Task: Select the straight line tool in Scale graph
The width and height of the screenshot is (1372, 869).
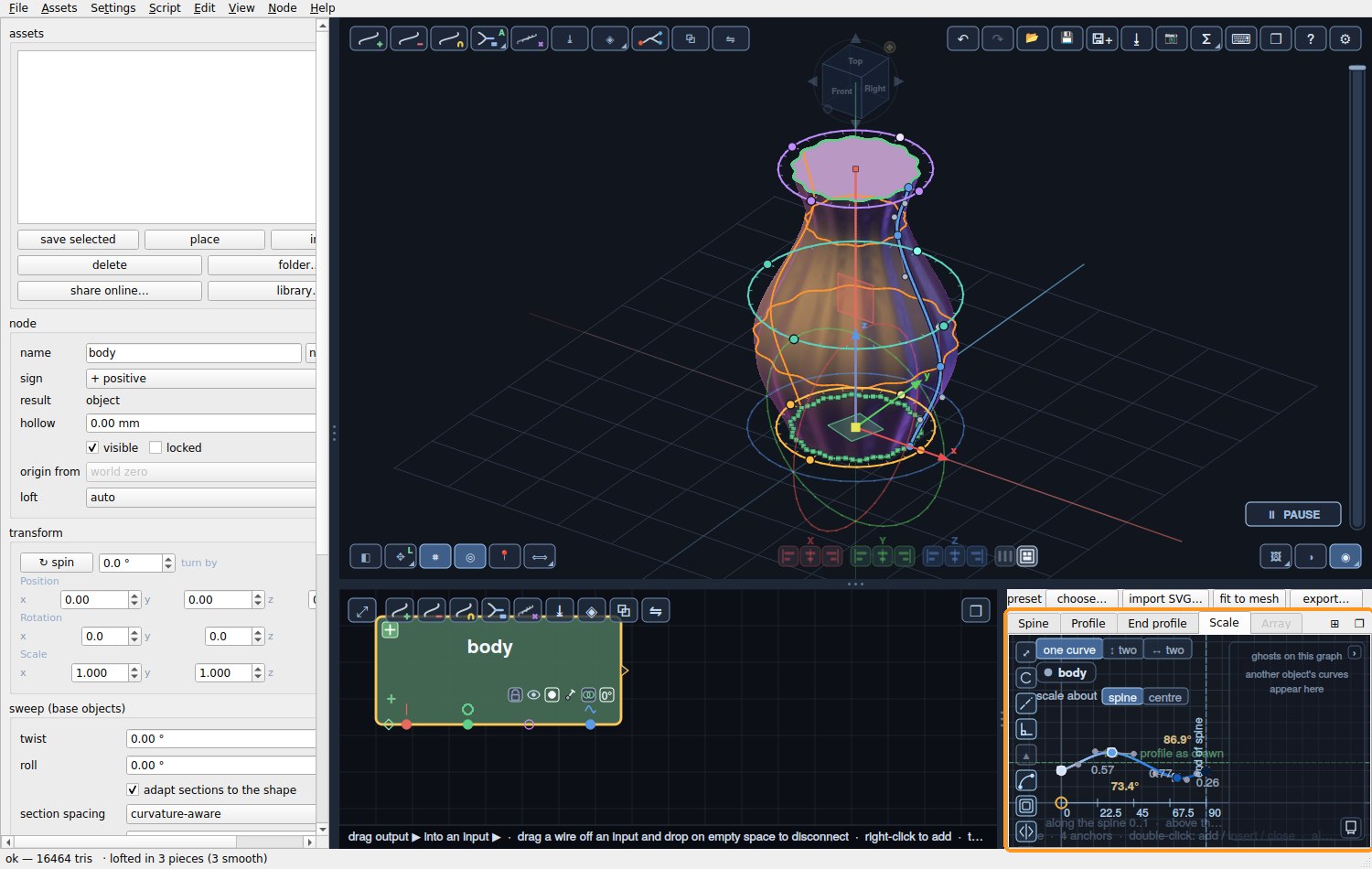Action: point(1026,703)
